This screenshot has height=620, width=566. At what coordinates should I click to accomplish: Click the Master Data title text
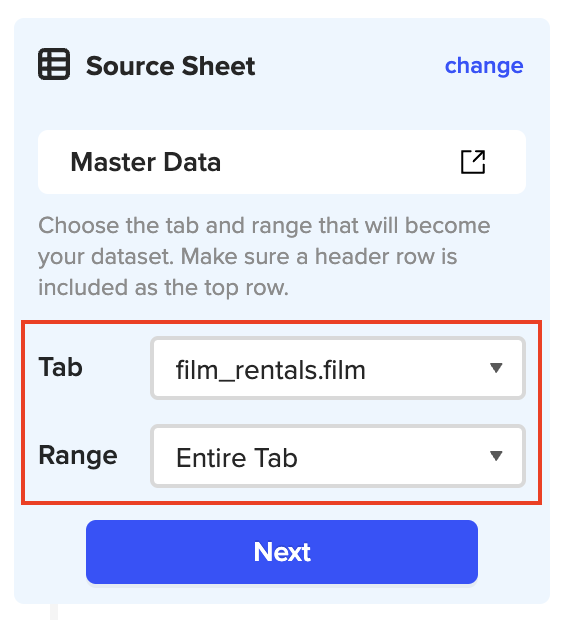click(x=146, y=162)
